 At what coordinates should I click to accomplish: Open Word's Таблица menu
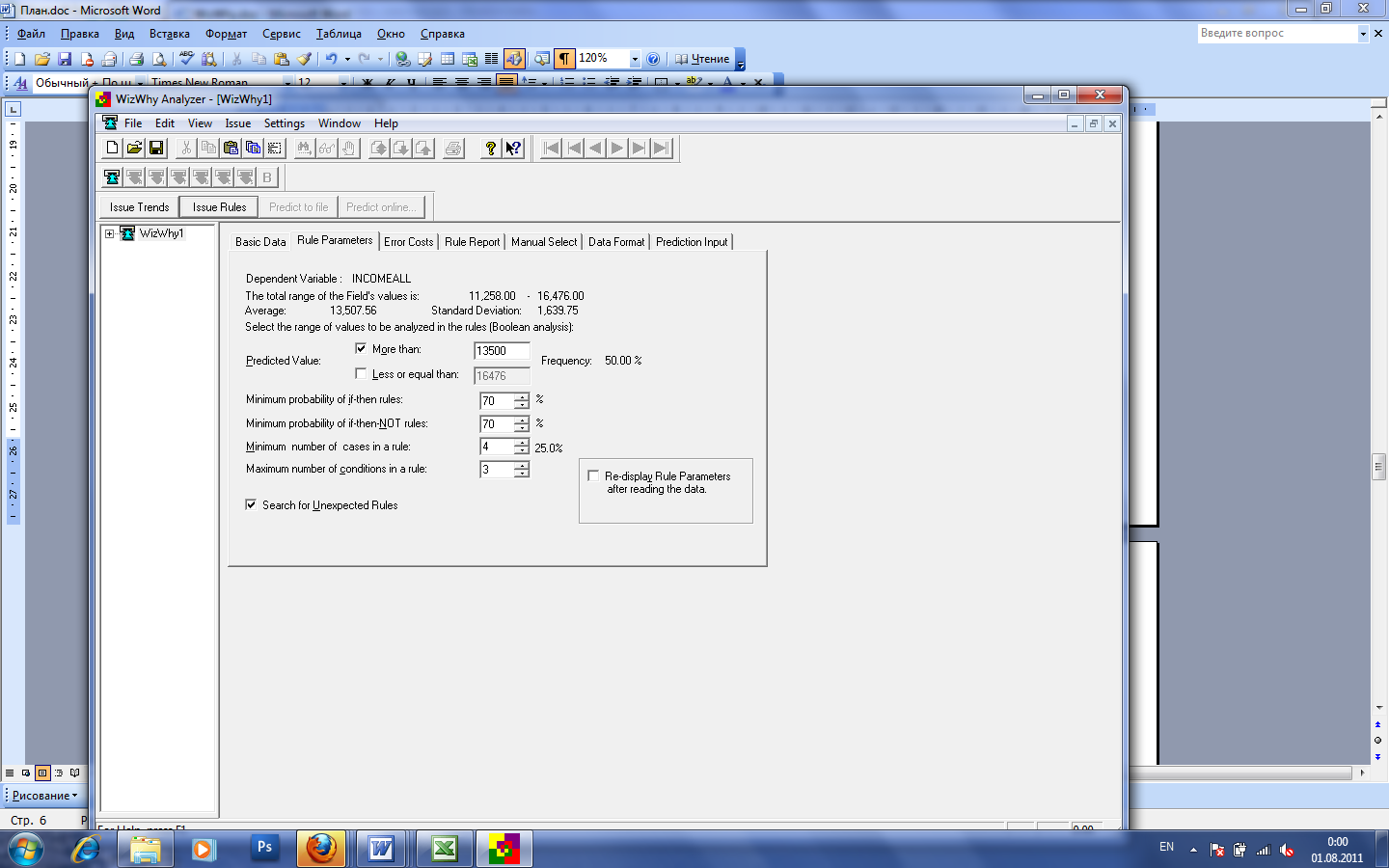[x=339, y=34]
